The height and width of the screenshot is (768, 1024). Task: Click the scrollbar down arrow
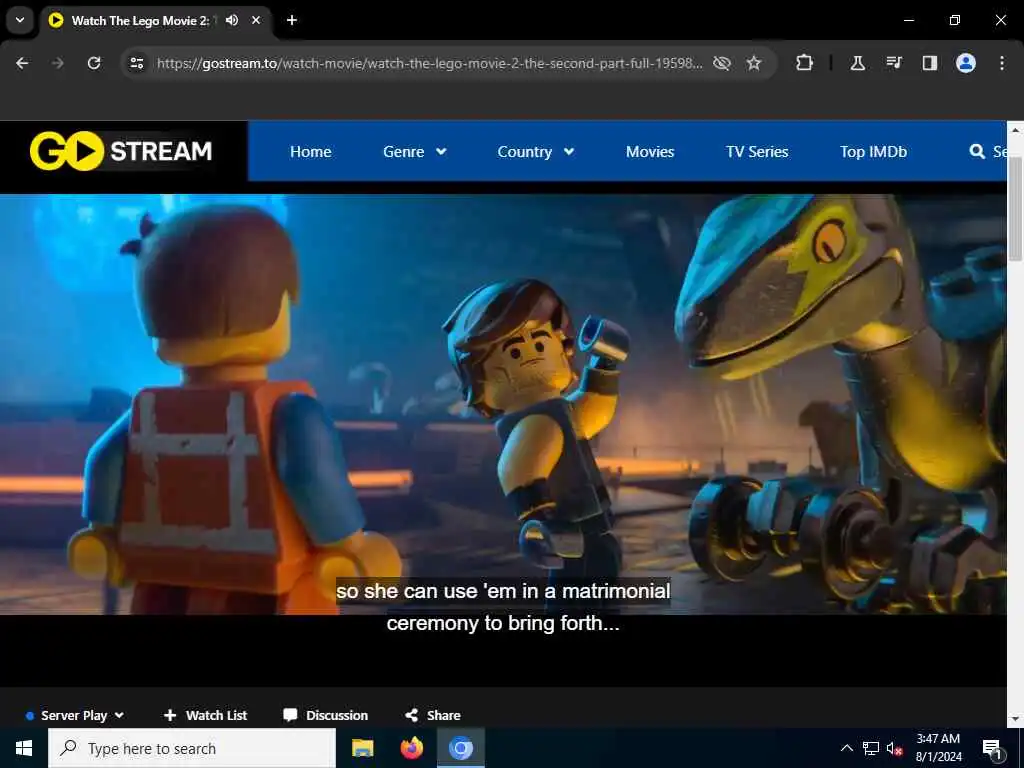(1015, 719)
